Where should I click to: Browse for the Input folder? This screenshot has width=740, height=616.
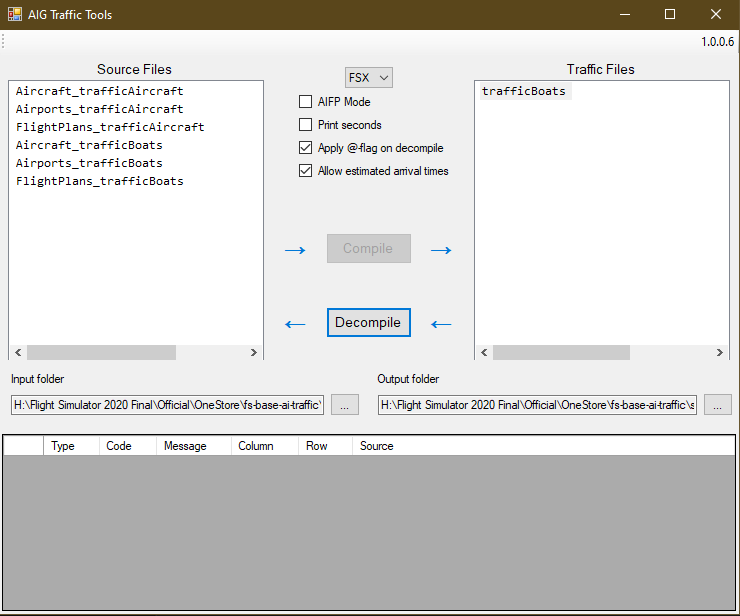point(345,405)
